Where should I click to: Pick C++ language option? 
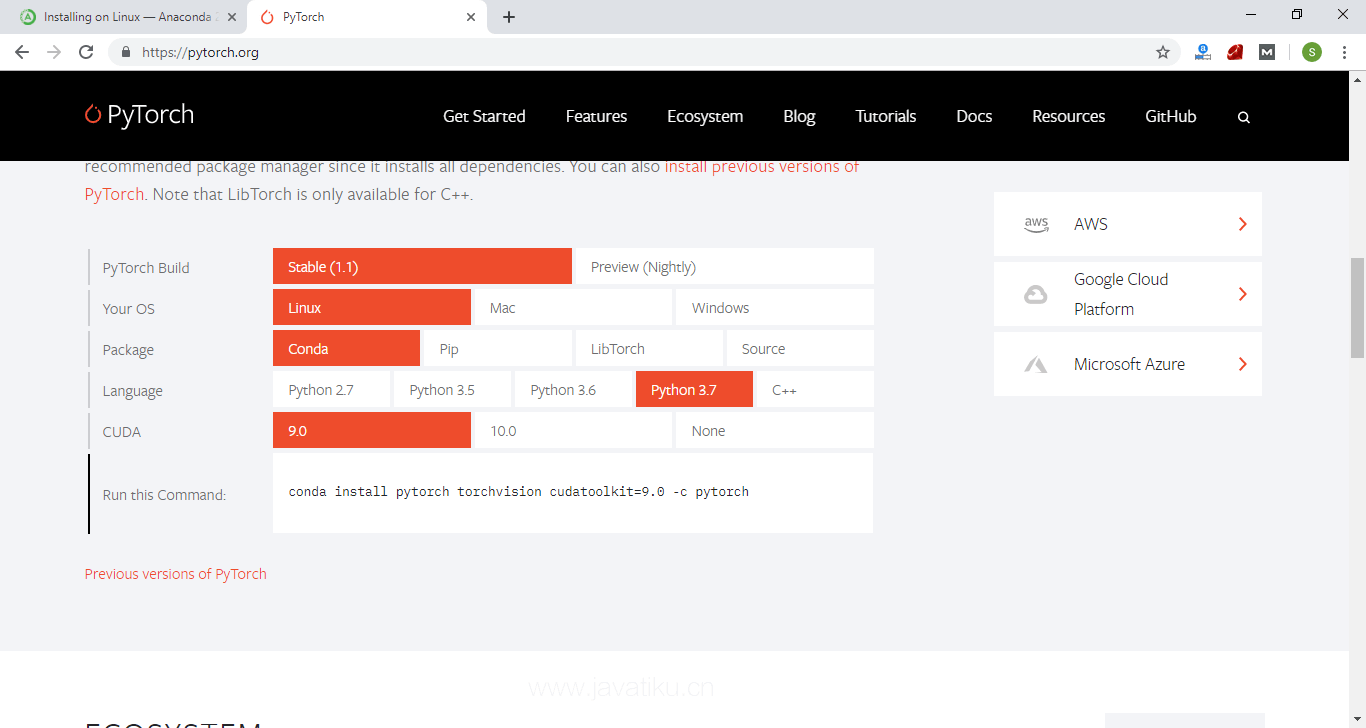pyautogui.click(x=815, y=389)
